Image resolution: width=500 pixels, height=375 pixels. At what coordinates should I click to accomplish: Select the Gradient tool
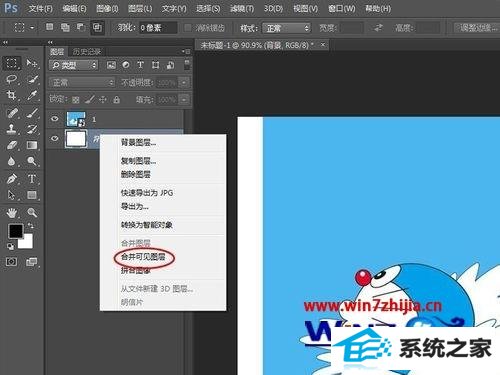click(32, 145)
